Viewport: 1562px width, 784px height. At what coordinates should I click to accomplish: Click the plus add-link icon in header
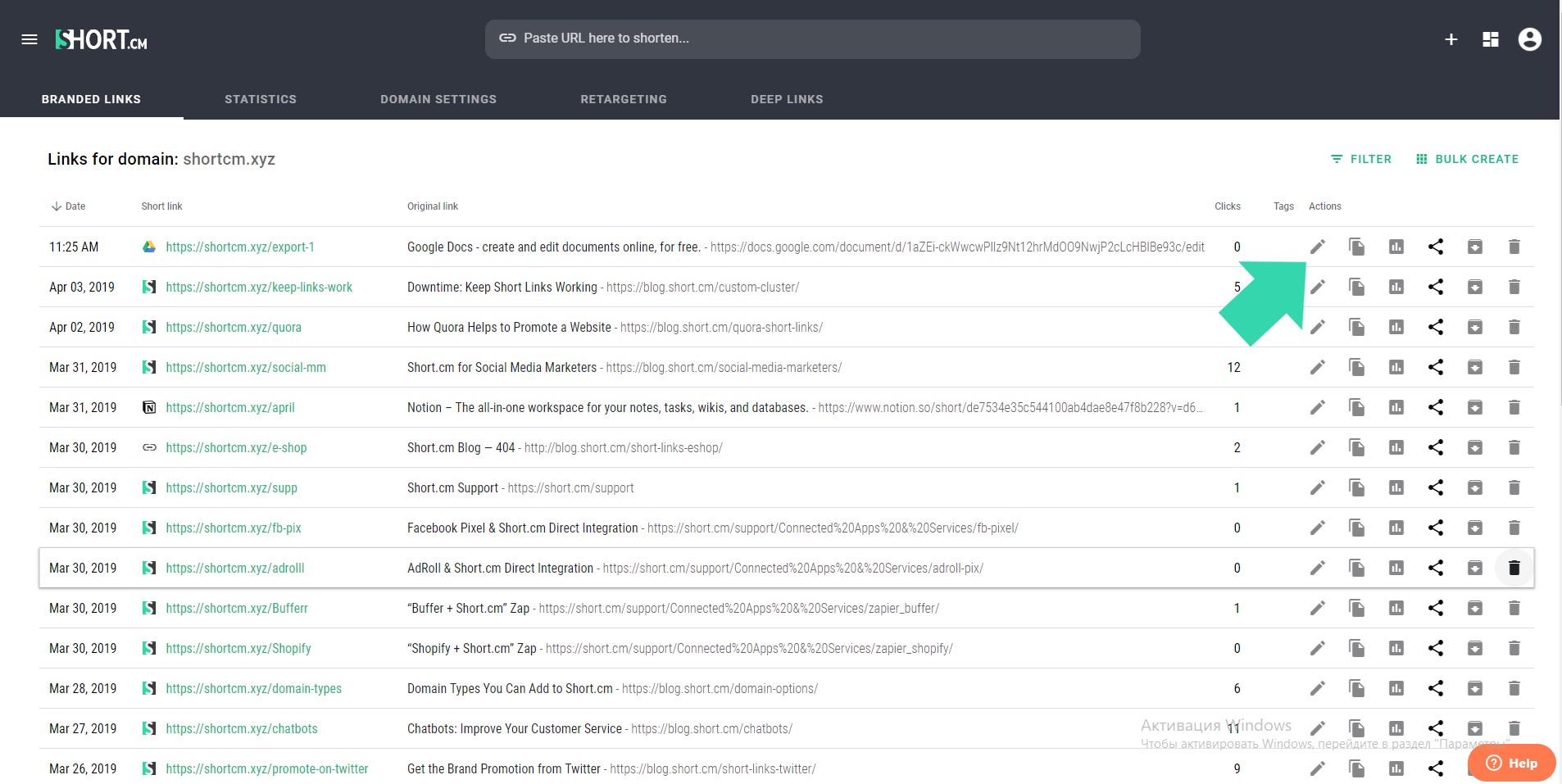click(1451, 39)
